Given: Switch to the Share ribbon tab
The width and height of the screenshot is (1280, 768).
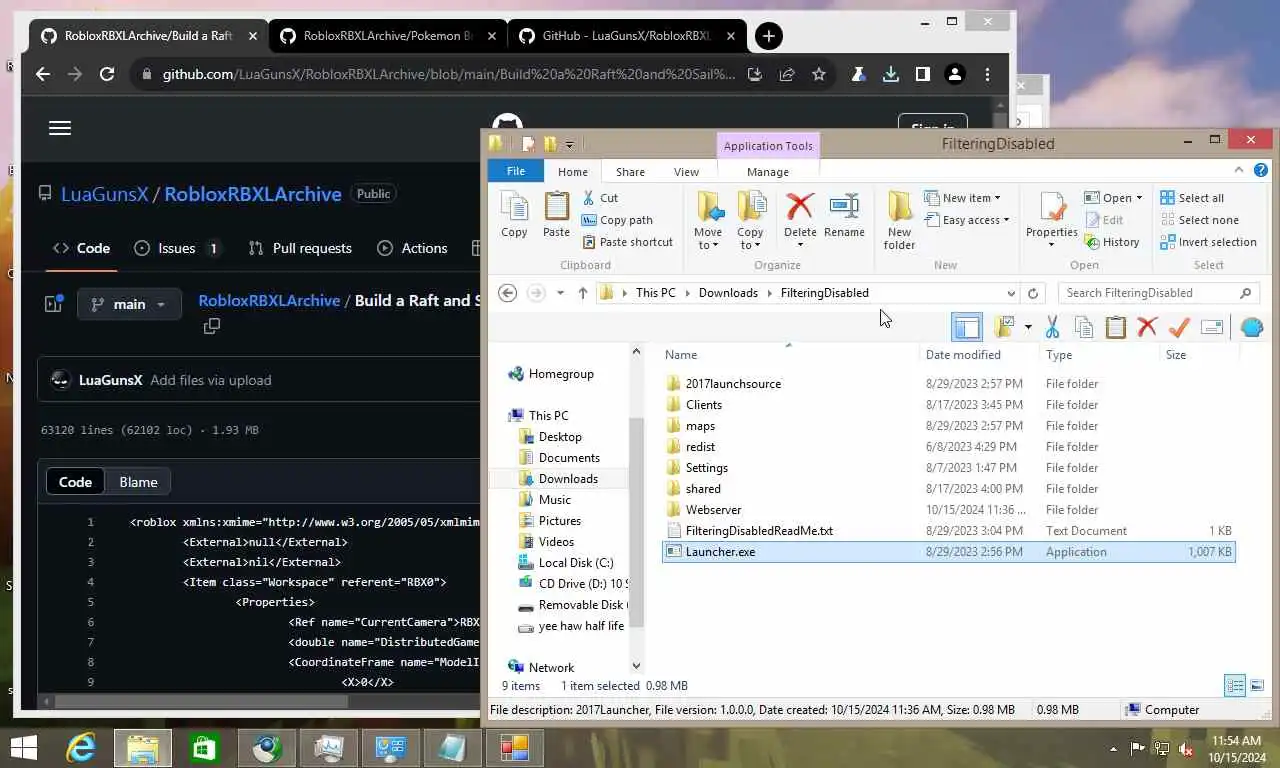Looking at the screenshot, I should (630, 172).
